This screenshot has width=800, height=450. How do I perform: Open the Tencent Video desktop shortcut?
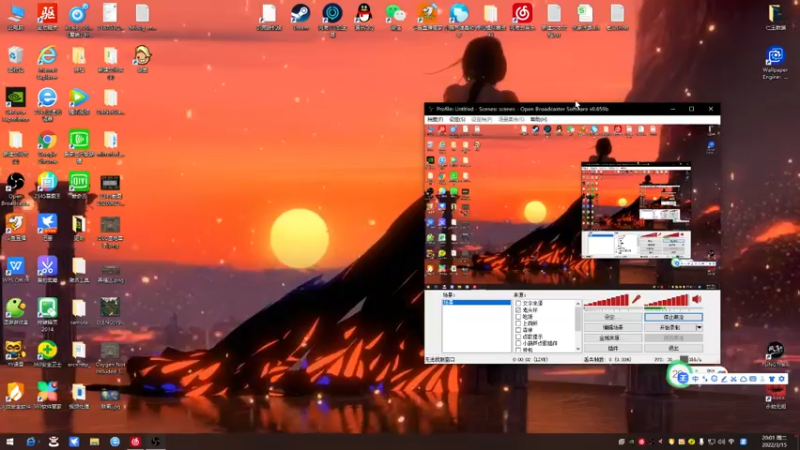pyautogui.click(x=79, y=102)
